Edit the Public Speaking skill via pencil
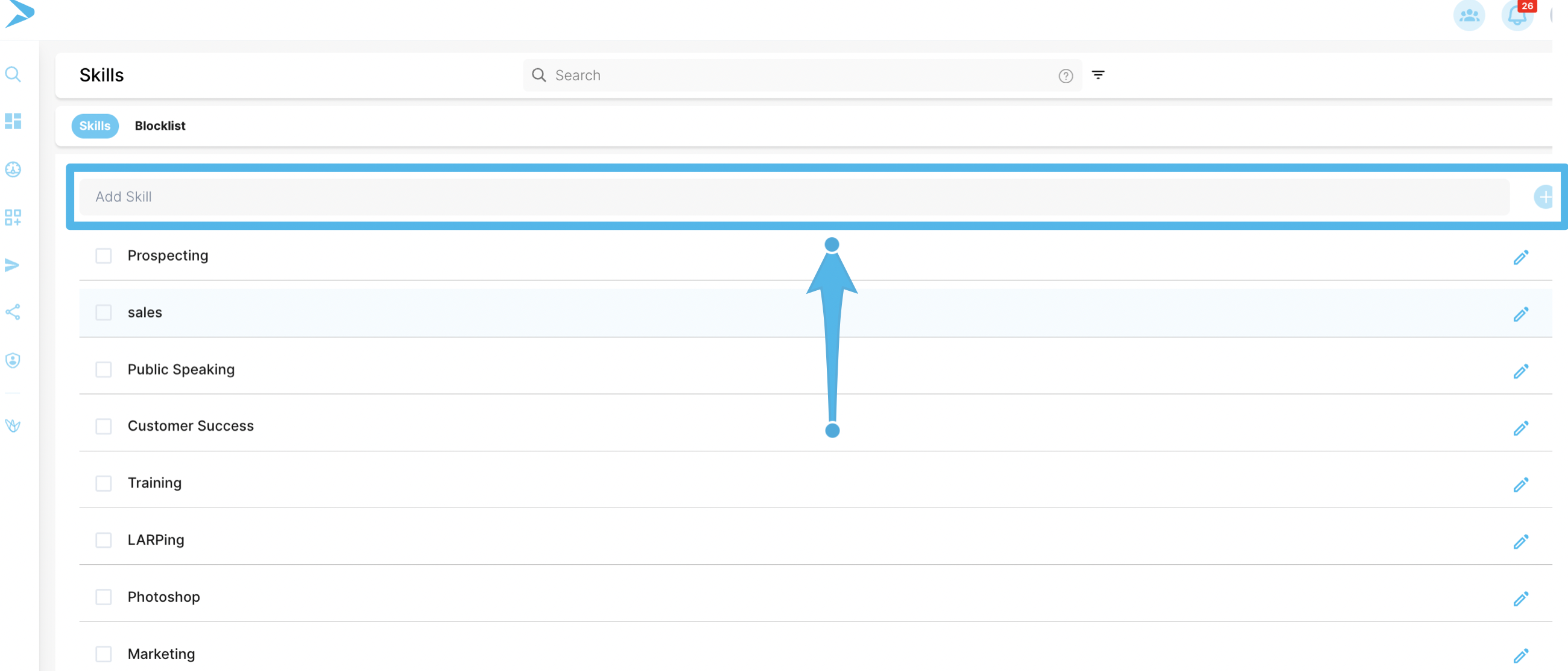 1520,372
